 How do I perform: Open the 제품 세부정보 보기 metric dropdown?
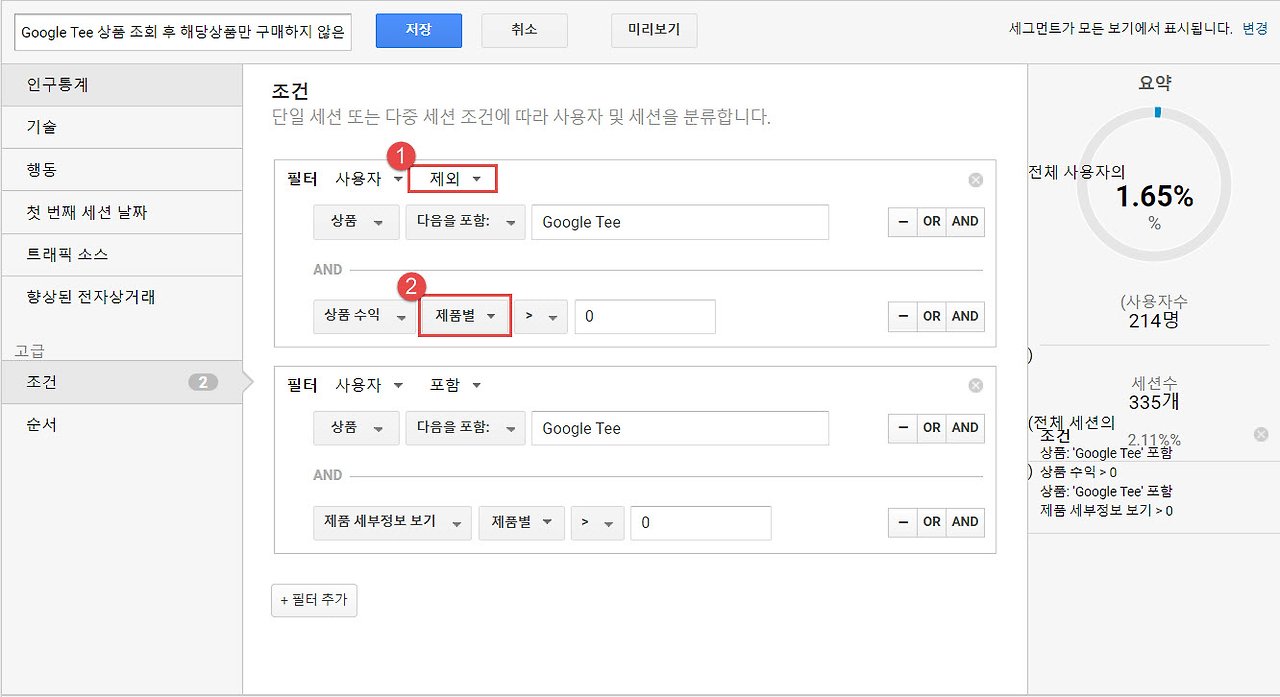[x=392, y=522]
